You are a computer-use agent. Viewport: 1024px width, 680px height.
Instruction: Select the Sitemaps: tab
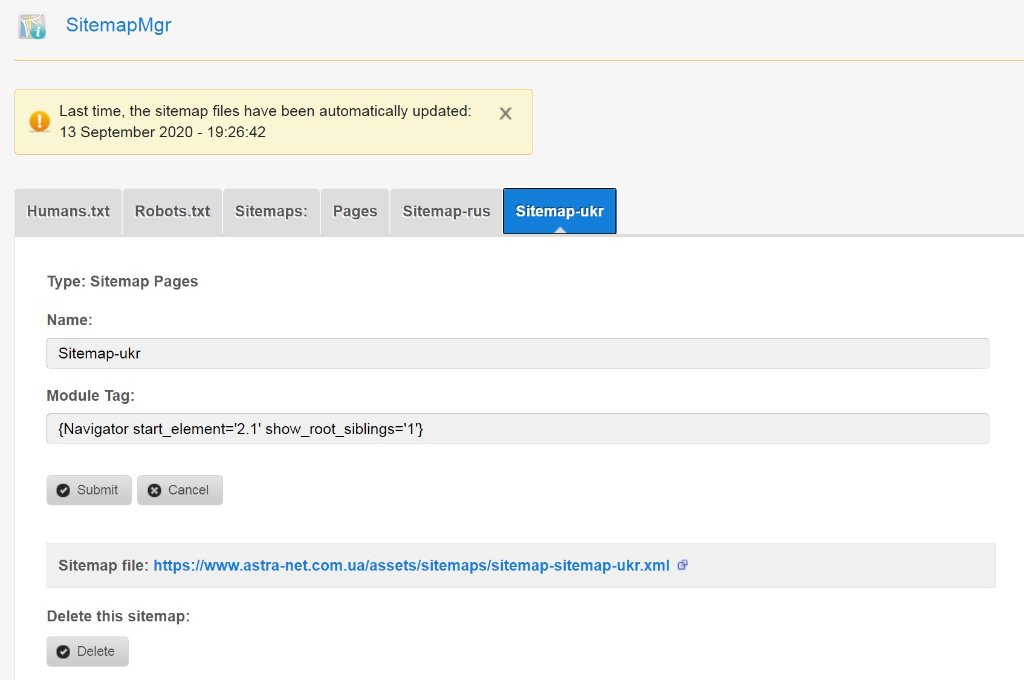pos(271,211)
